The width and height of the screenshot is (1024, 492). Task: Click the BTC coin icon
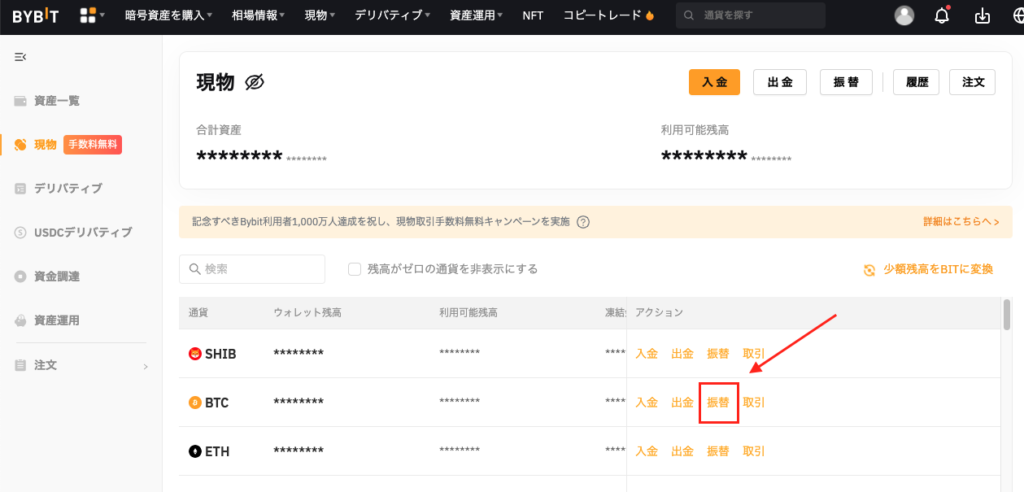click(x=195, y=402)
